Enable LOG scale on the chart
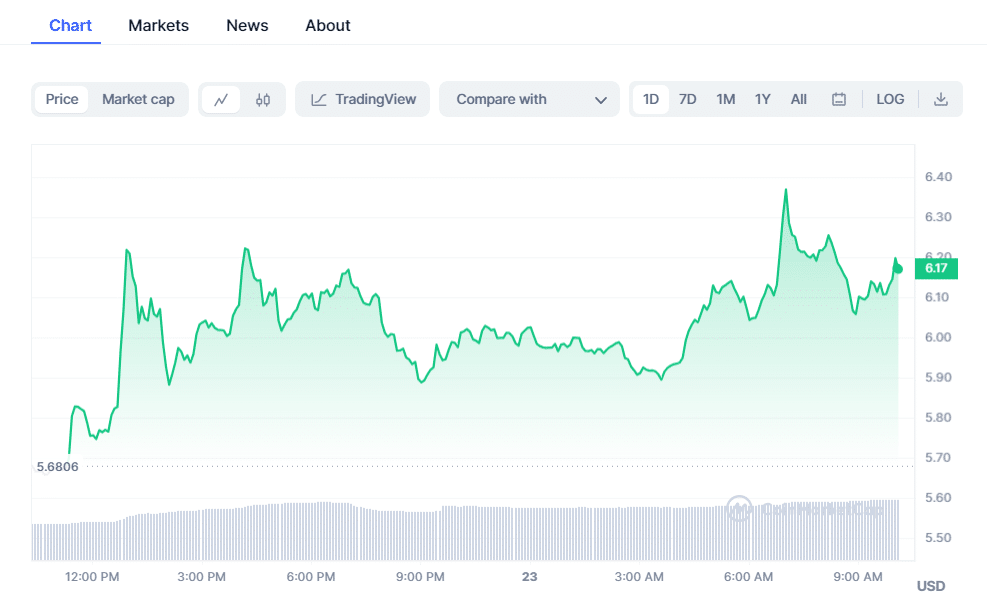Viewport: 987px width, 615px height. (890, 99)
